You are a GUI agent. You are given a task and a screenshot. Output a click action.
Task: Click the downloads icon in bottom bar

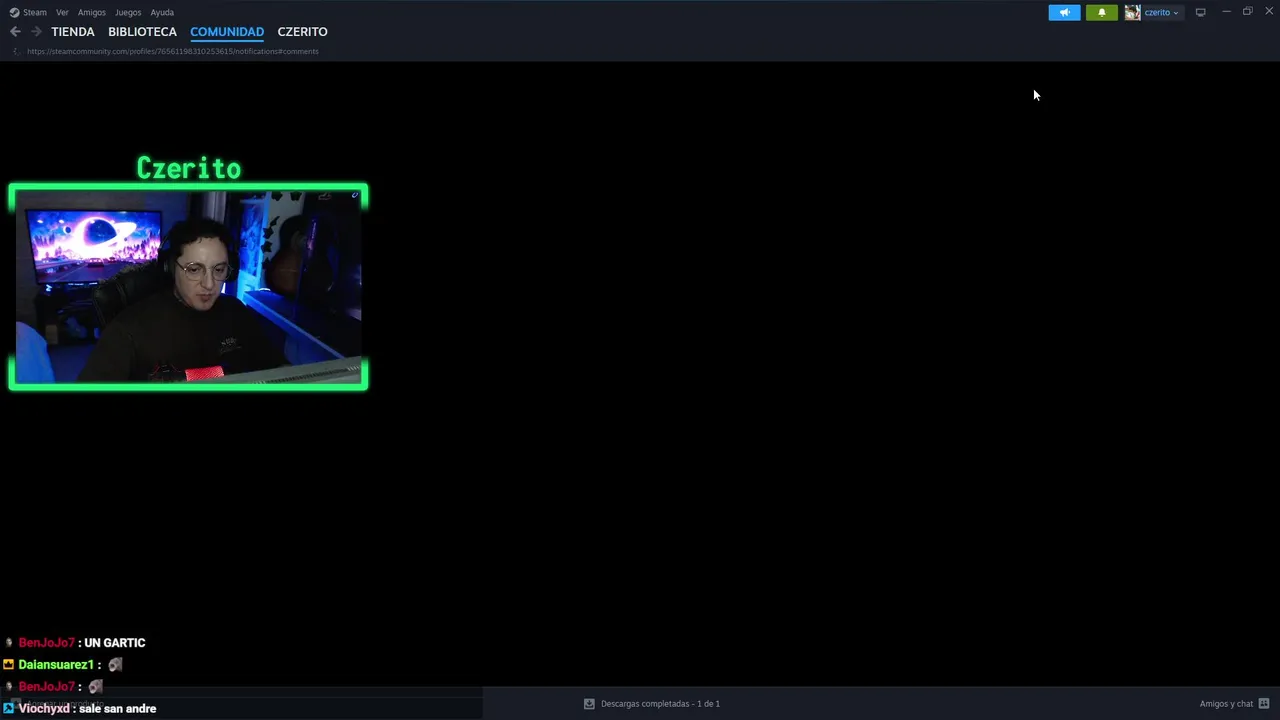(x=589, y=704)
